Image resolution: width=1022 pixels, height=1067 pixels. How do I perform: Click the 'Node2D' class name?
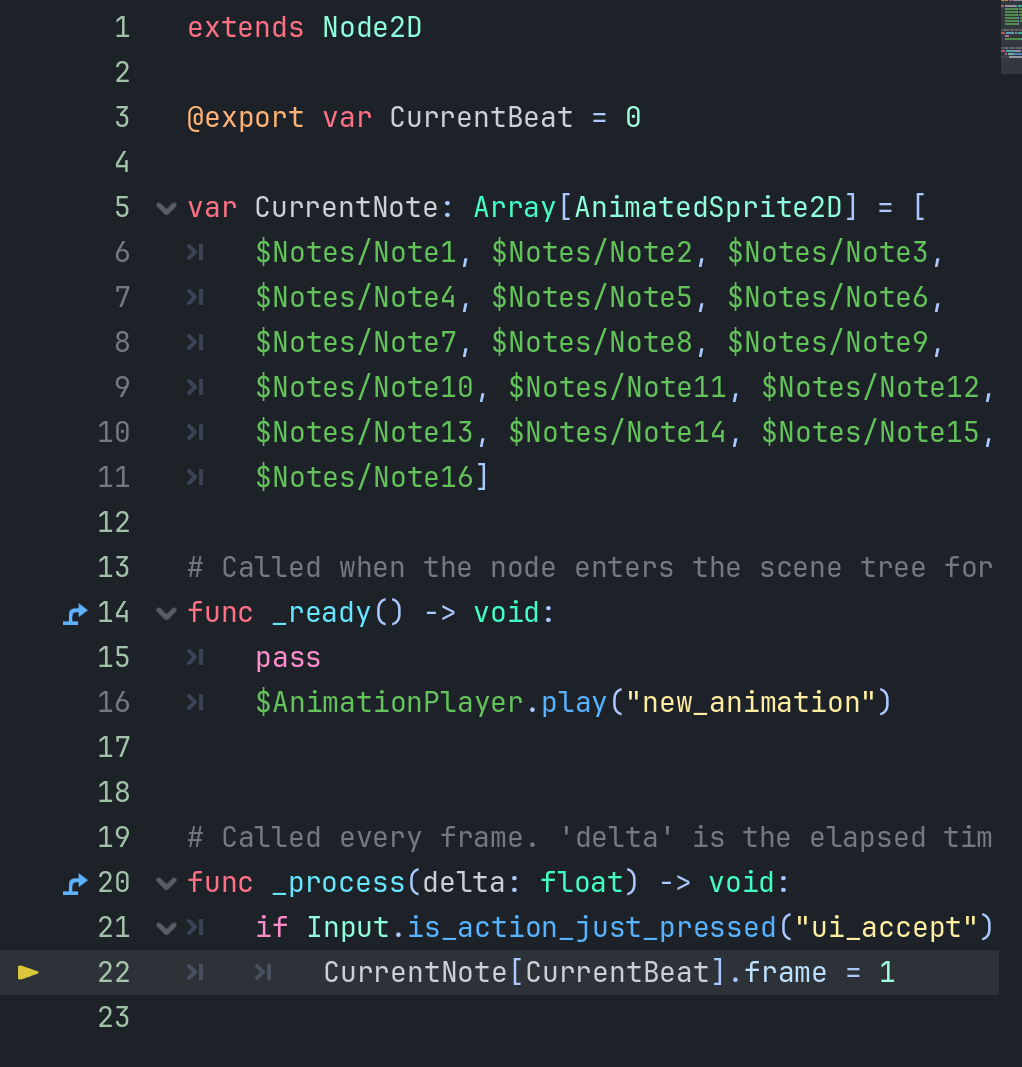[372, 28]
